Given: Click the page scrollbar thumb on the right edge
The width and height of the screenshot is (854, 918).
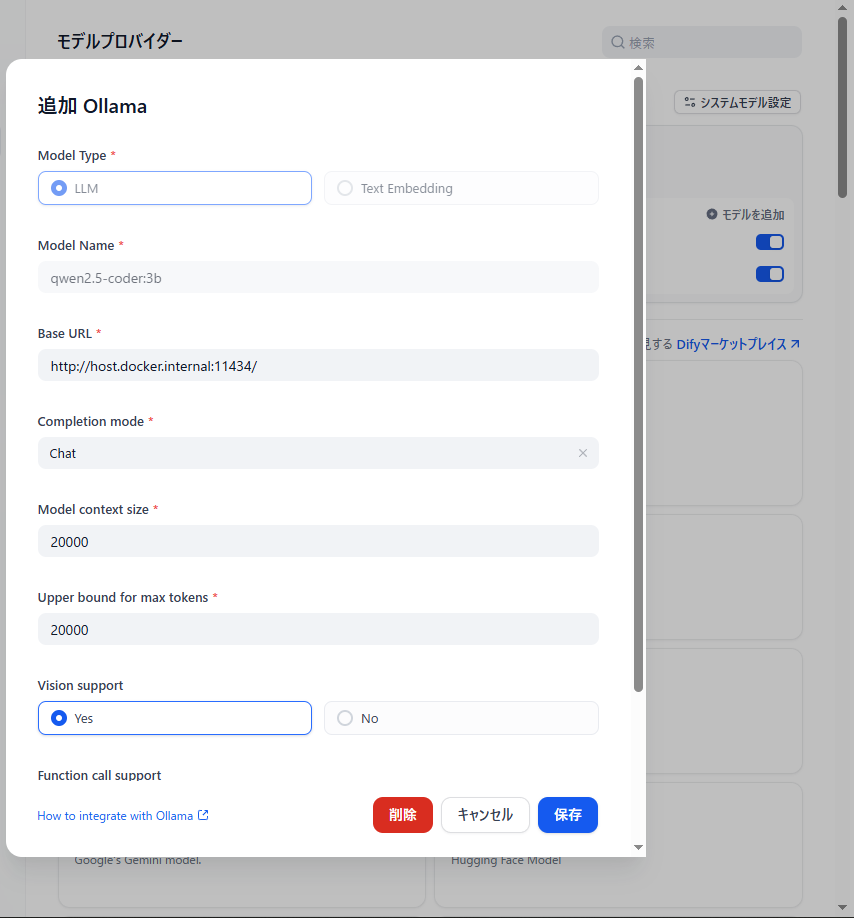Looking at the screenshot, I should [842, 108].
